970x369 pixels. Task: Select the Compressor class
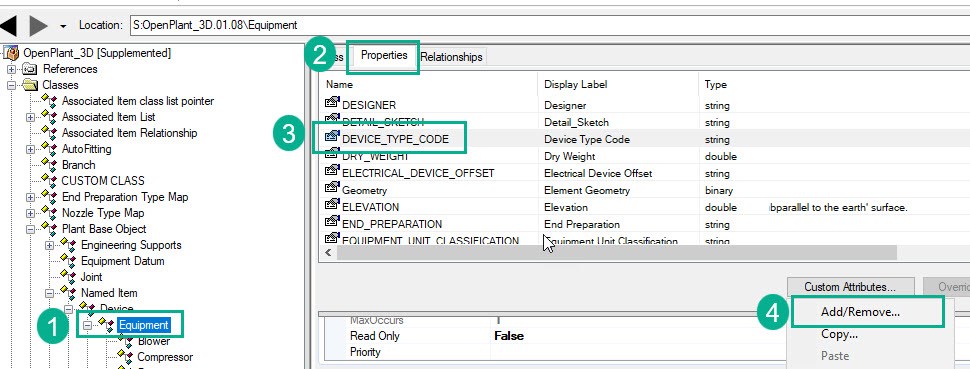coord(165,357)
